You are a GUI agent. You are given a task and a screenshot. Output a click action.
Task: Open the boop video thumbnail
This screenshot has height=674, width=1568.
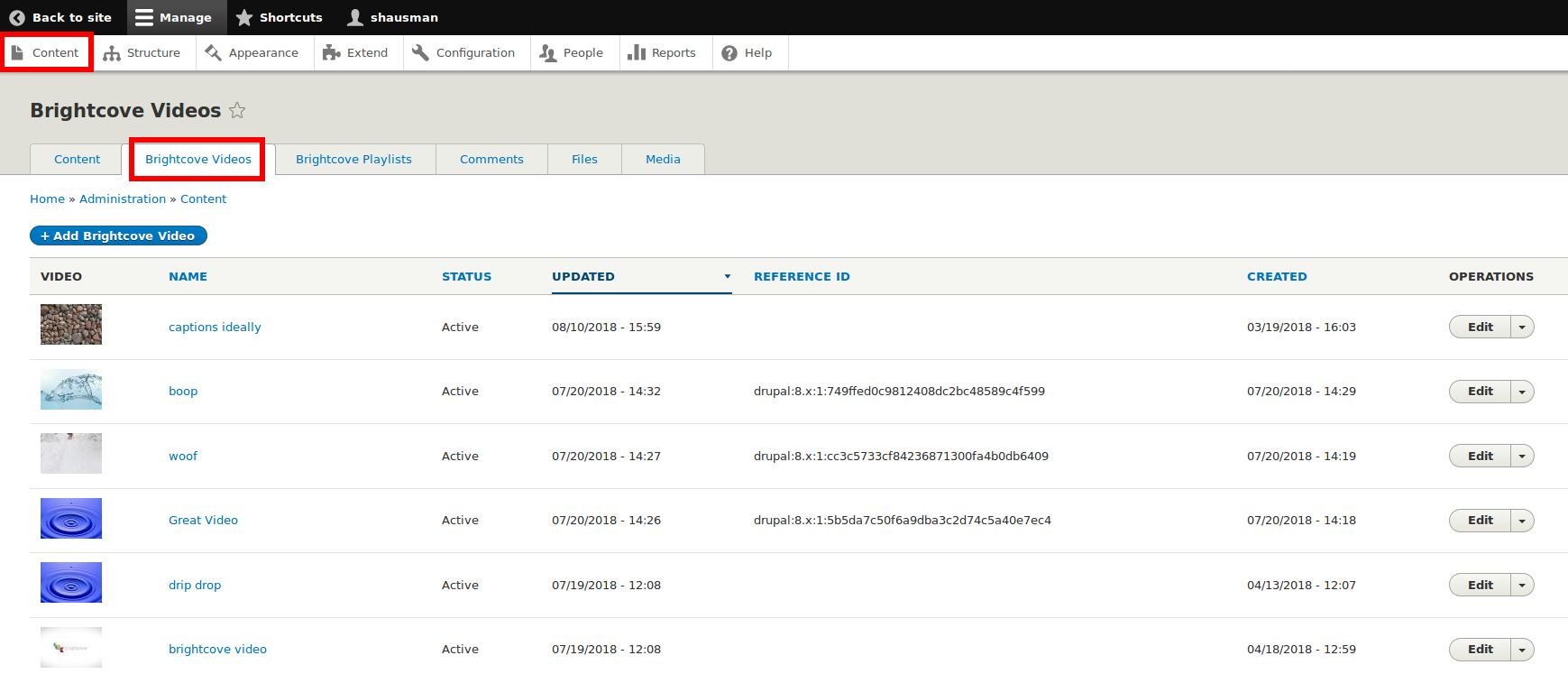(x=71, y=389)
